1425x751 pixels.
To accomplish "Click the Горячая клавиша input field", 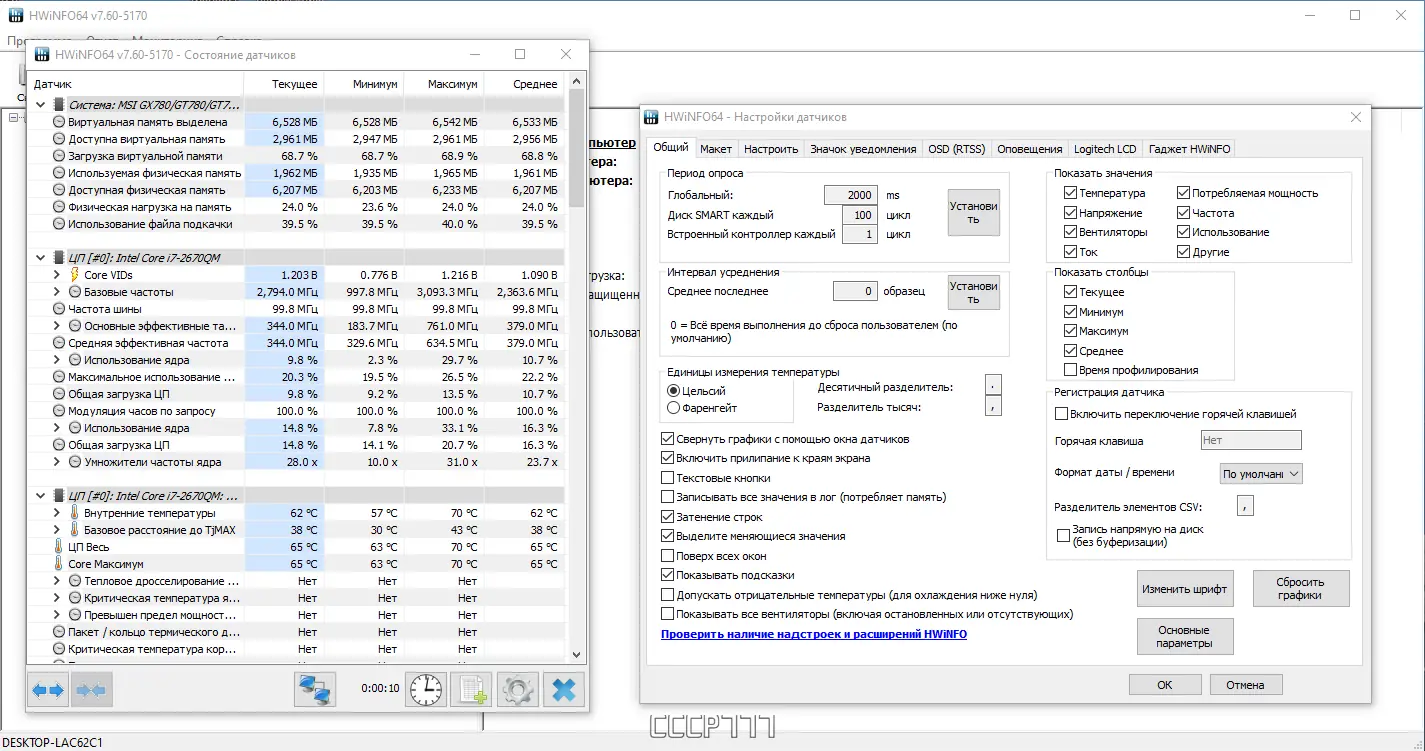I will (x=1251, y=440).
